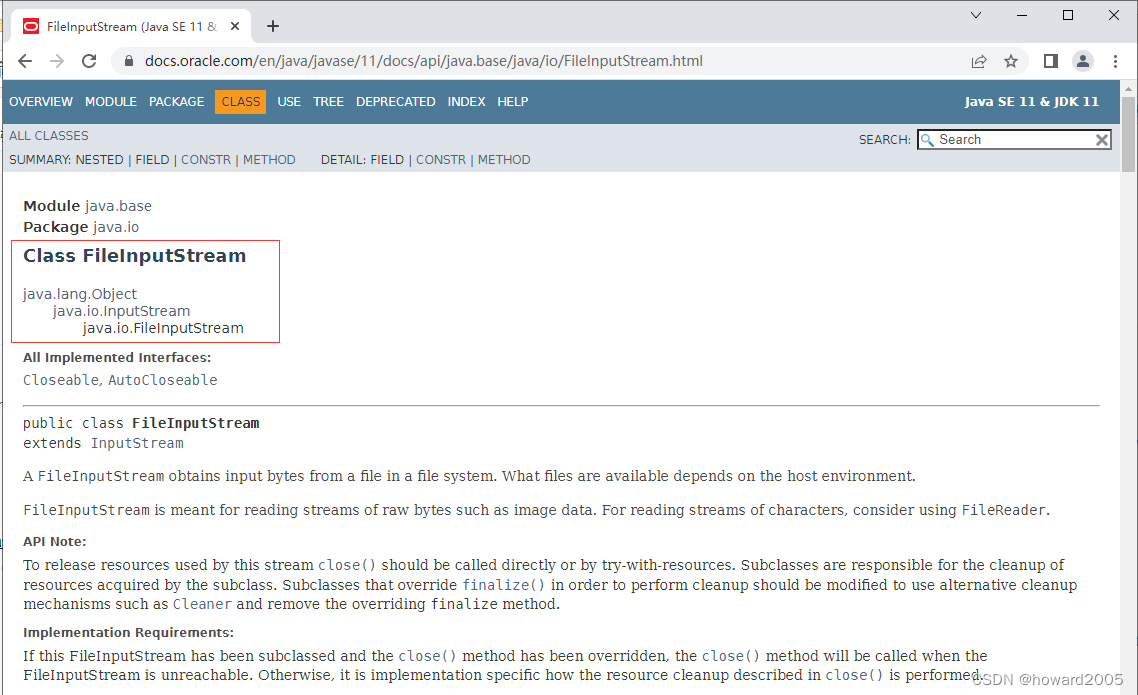Open the java.base module link
Image resolution: width=1138 pixels, height=695 pixels.
[118, 206]
